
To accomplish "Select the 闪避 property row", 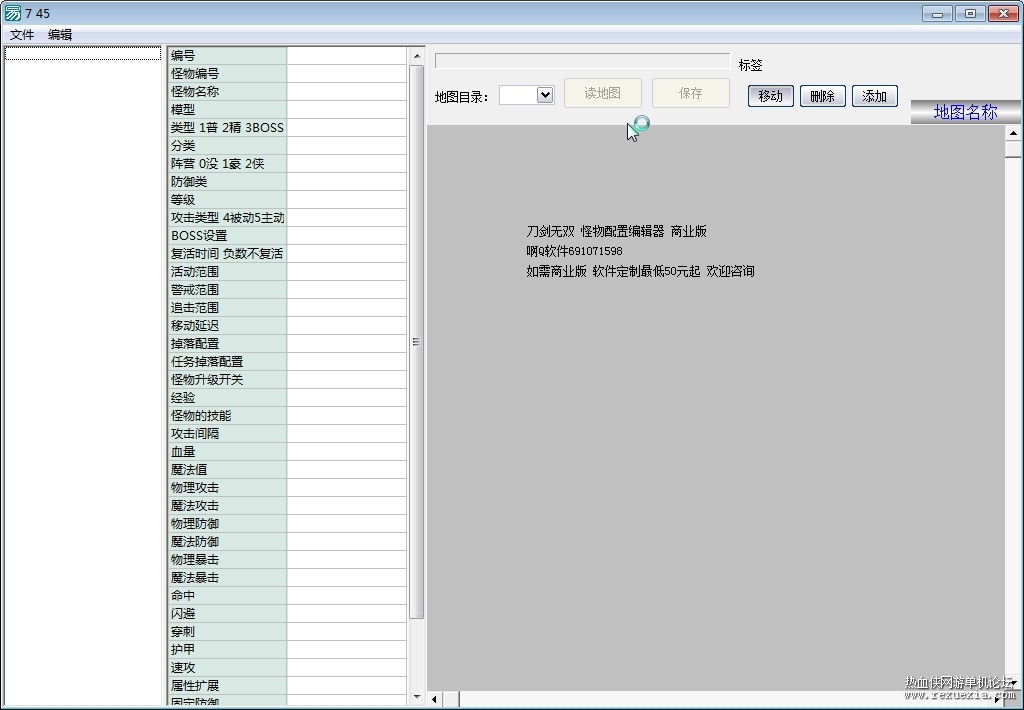I will click(287, 613).
